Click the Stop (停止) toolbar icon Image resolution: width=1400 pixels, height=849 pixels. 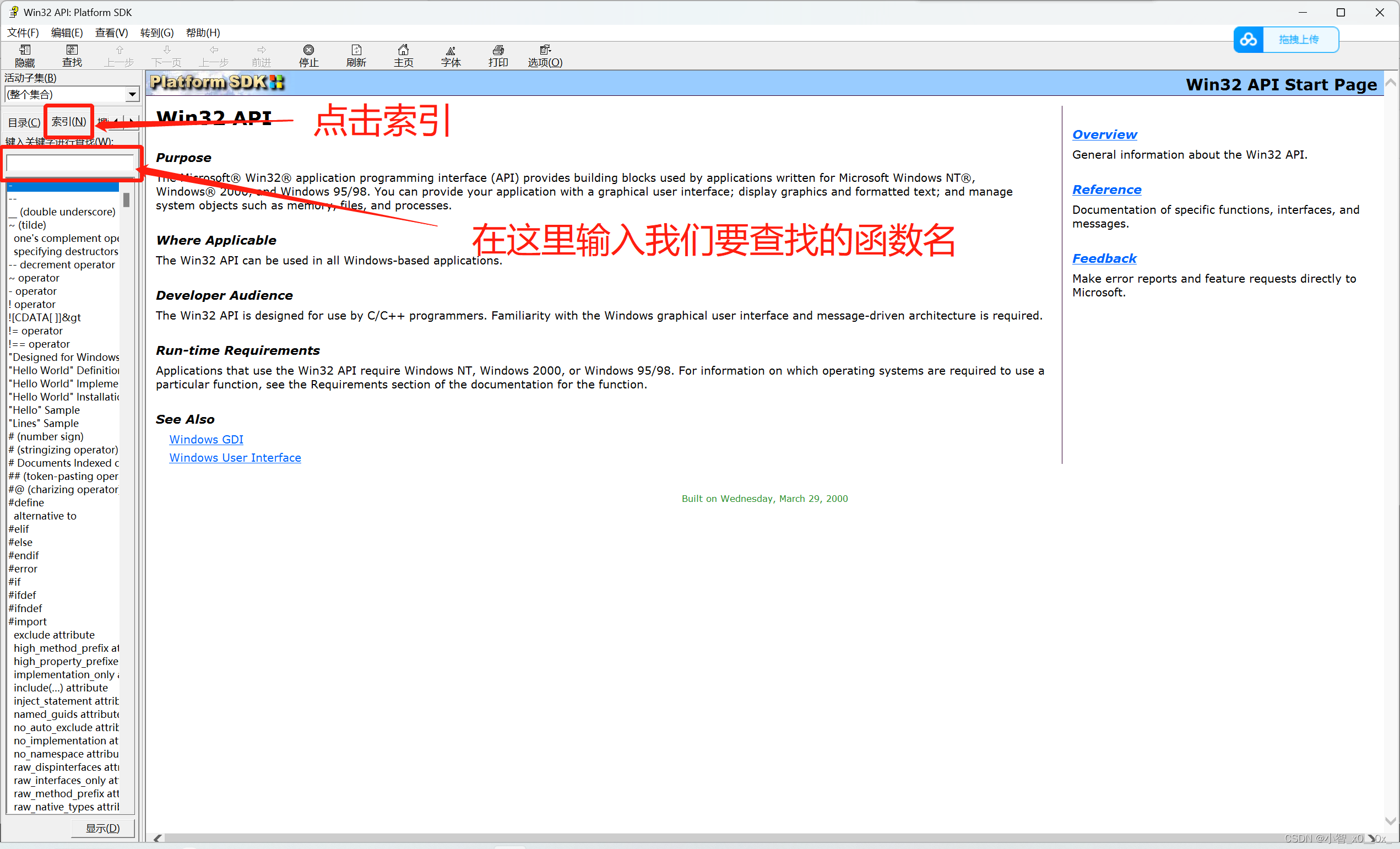coord(308,56)
